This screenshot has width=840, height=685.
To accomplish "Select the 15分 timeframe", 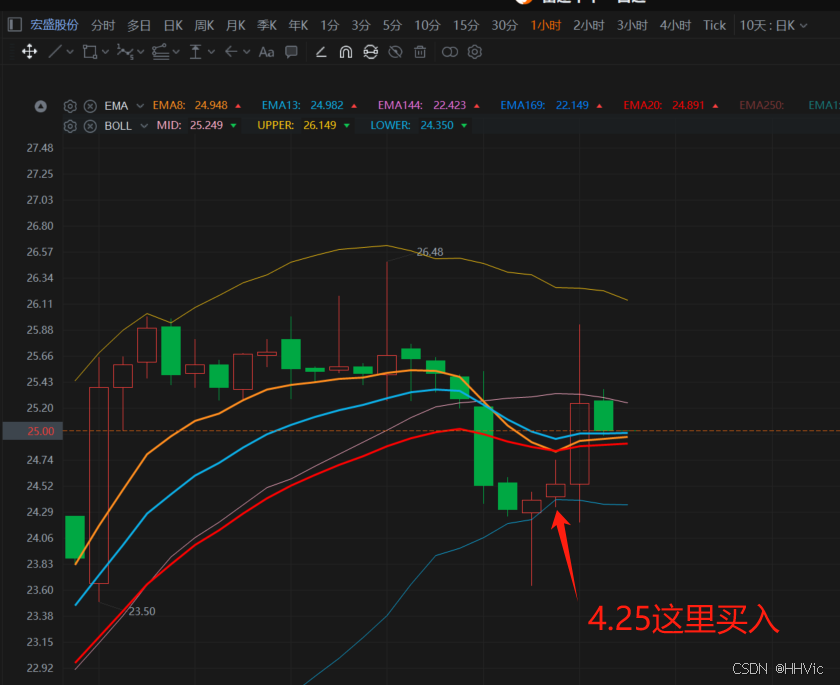I will coord(466,25).
